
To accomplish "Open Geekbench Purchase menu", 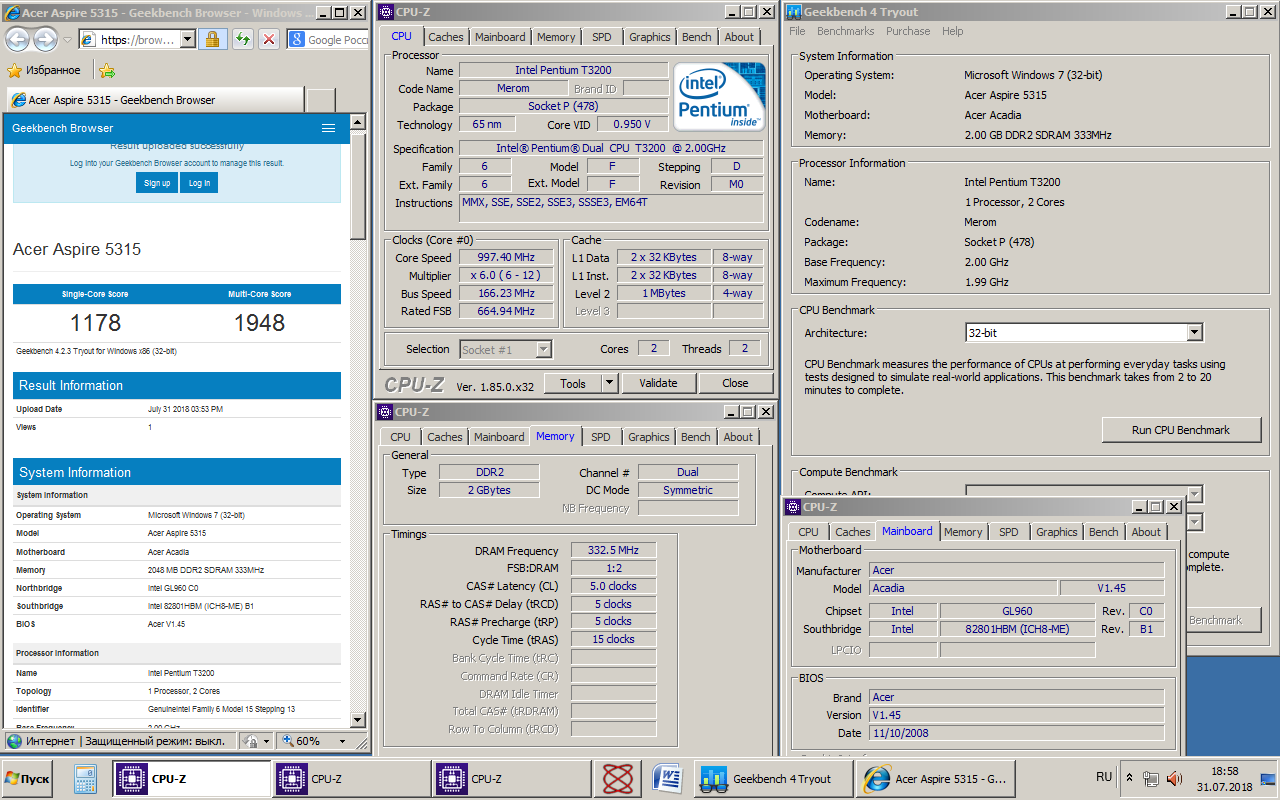I will [x=908, y=31].
